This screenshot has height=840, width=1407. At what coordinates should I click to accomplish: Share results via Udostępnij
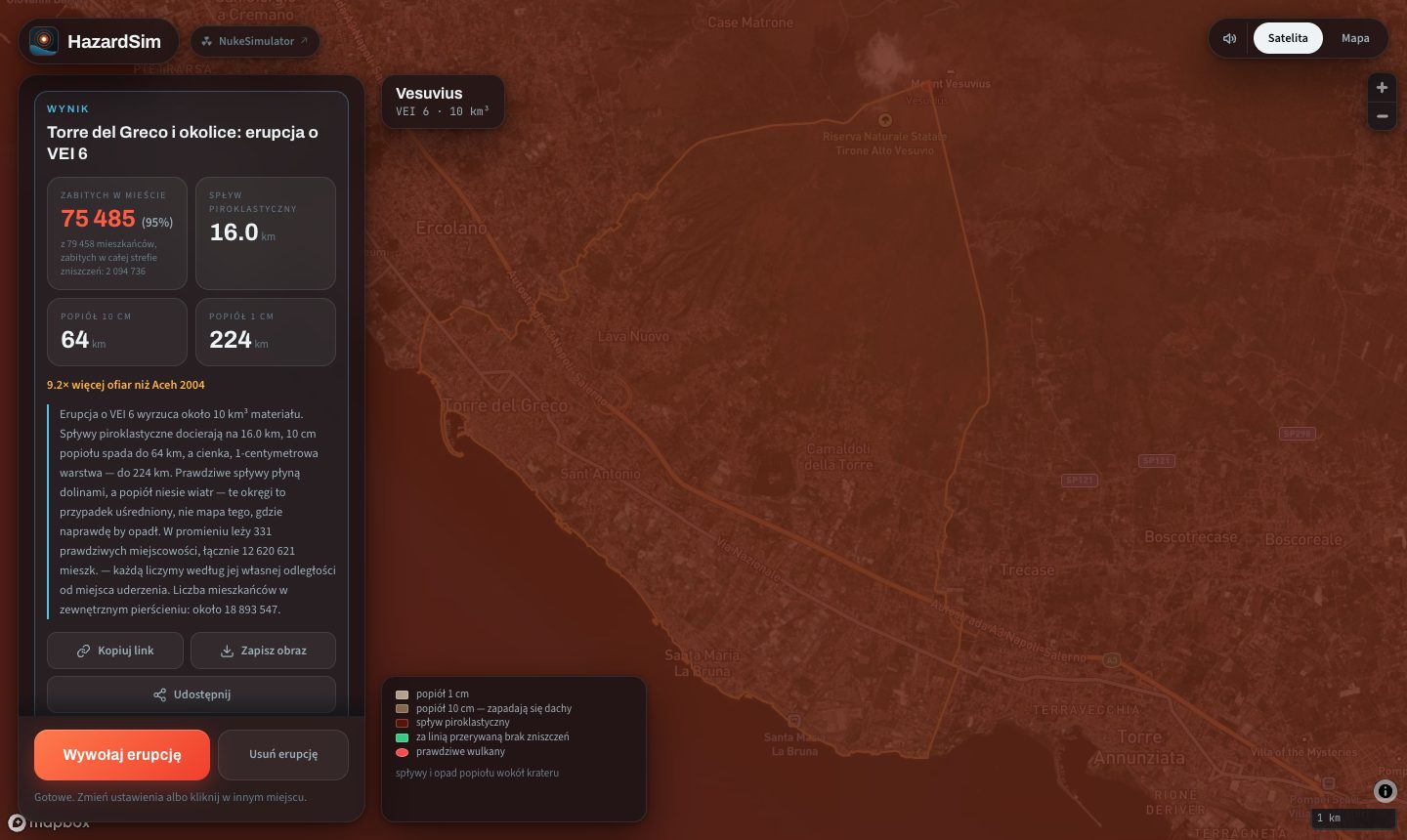pyautogui.click(x=192, y=694)
